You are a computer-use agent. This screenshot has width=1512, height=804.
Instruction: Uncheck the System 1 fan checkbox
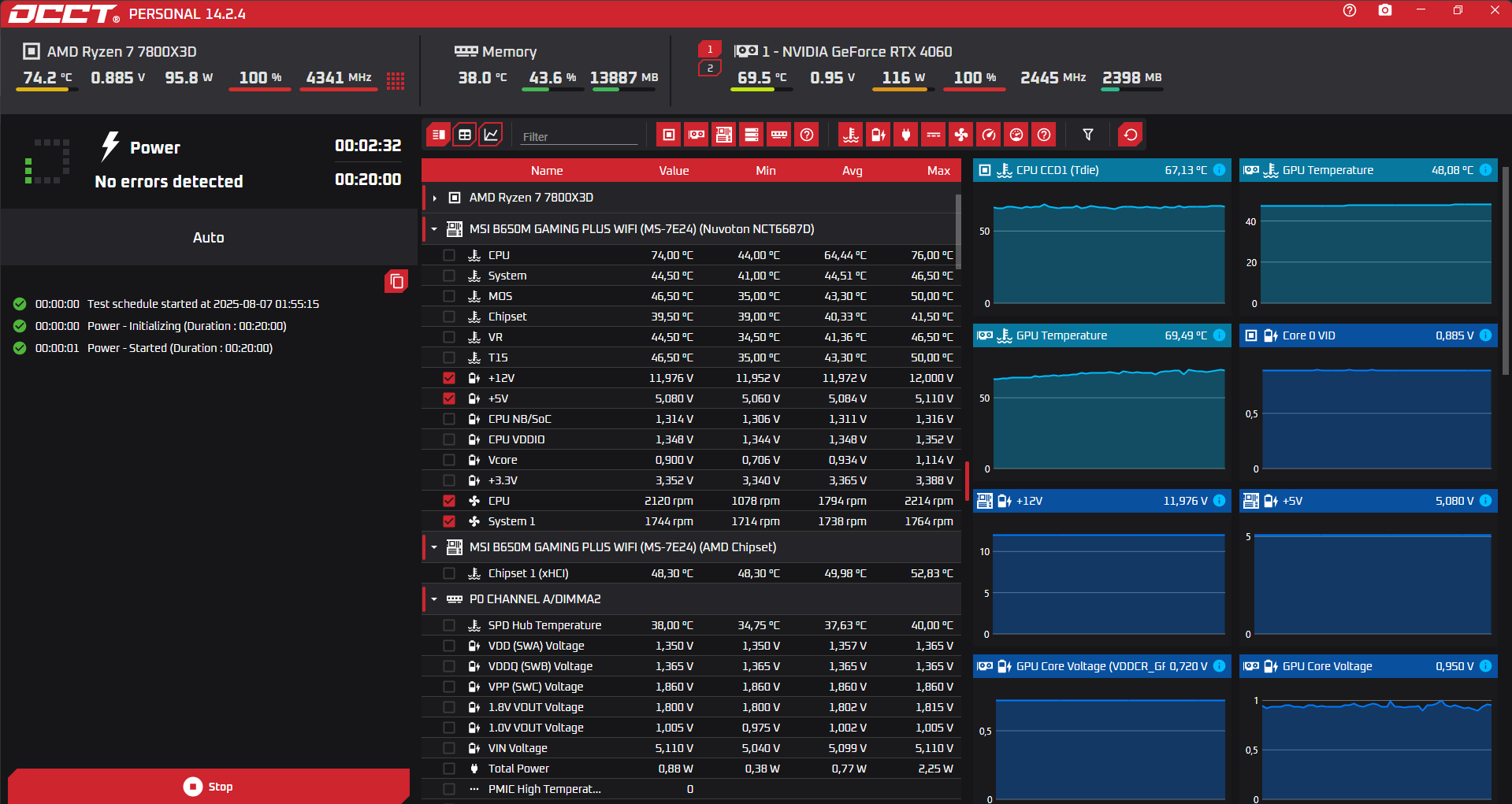[449, 521]
